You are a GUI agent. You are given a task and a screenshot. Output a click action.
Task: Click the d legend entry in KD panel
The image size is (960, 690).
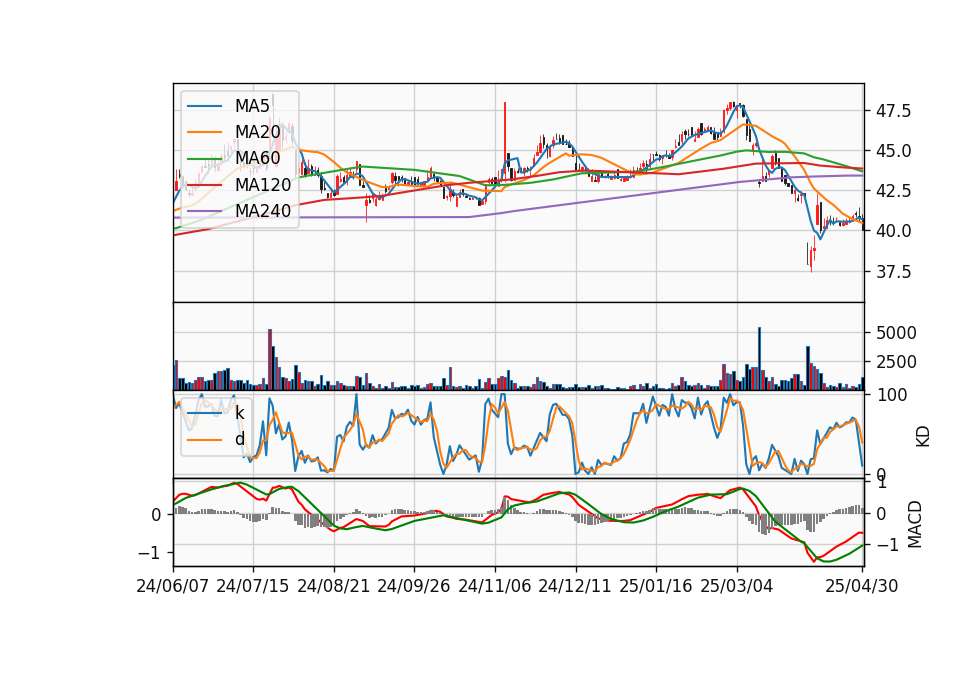click(239, 439)
